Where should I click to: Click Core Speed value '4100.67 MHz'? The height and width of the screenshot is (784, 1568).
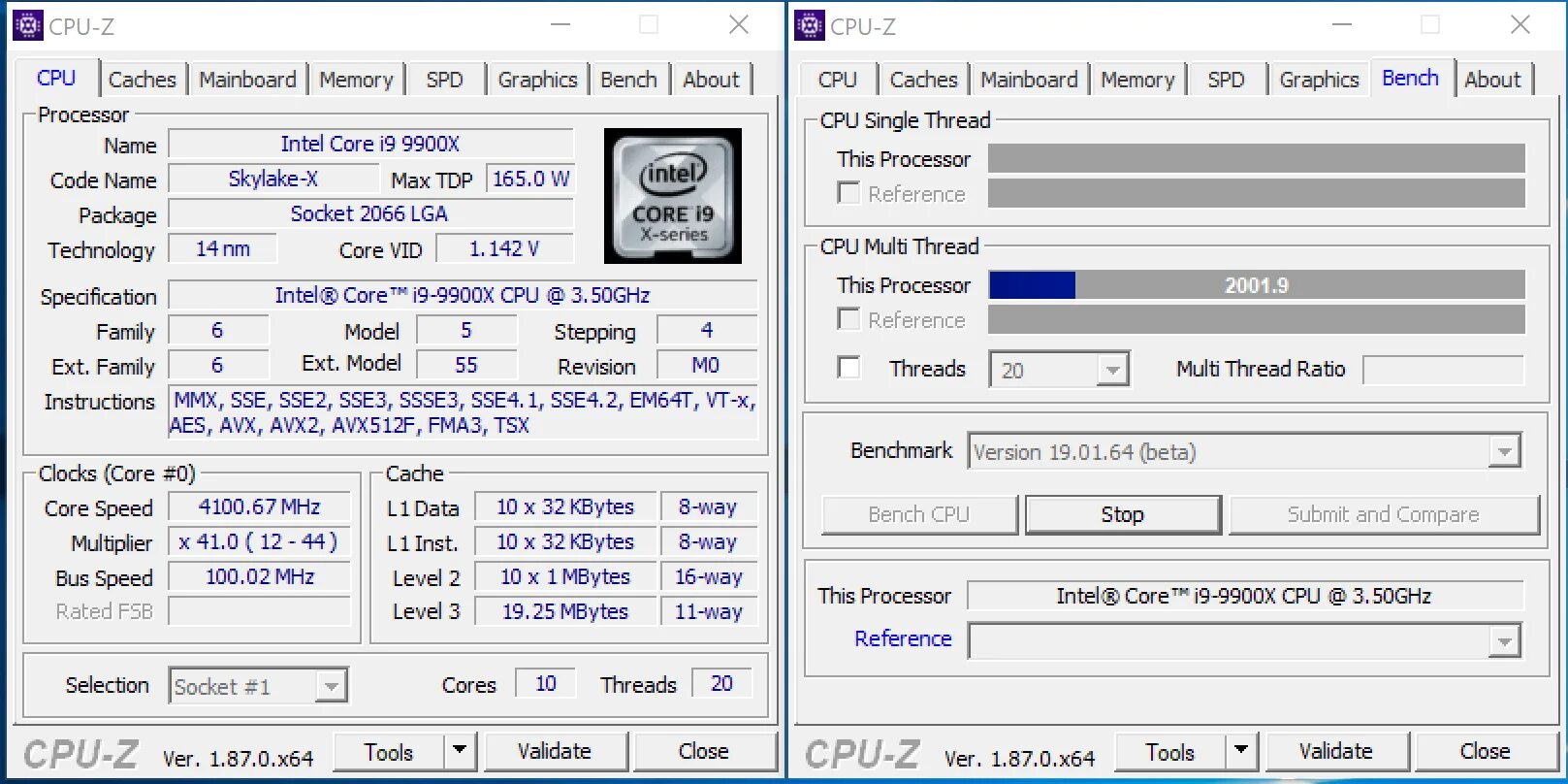260,506
